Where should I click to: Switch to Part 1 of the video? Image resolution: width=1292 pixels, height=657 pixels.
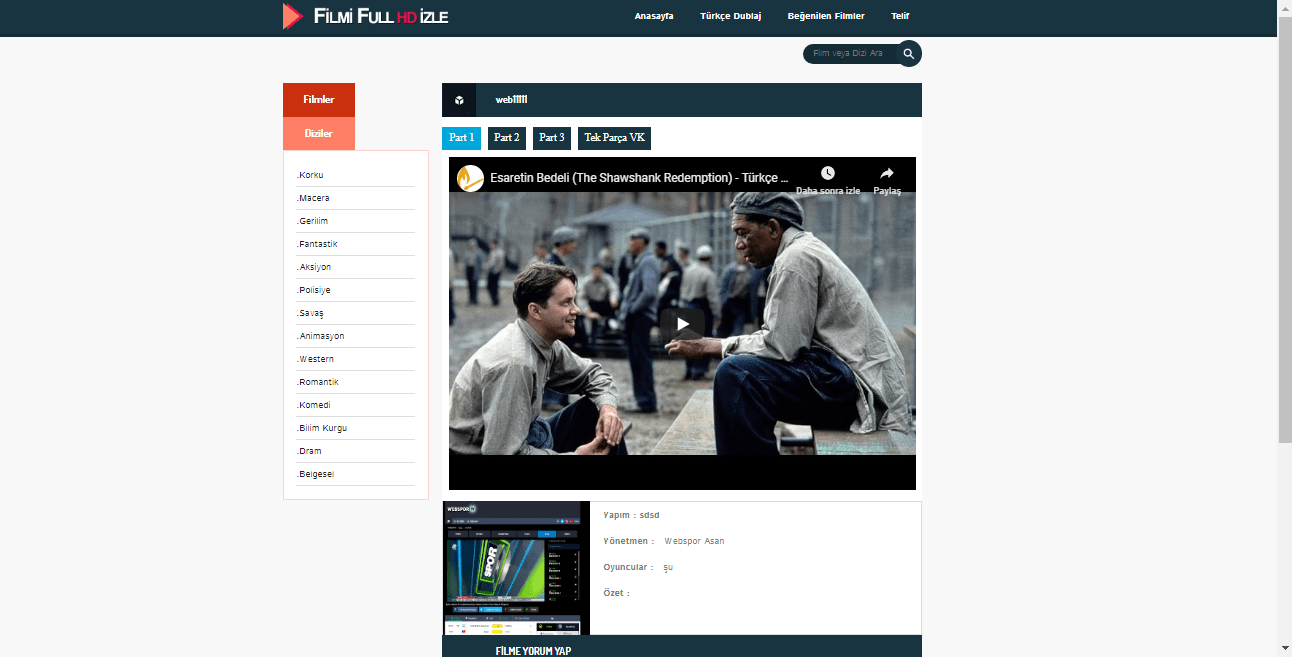tap(461, 138)
